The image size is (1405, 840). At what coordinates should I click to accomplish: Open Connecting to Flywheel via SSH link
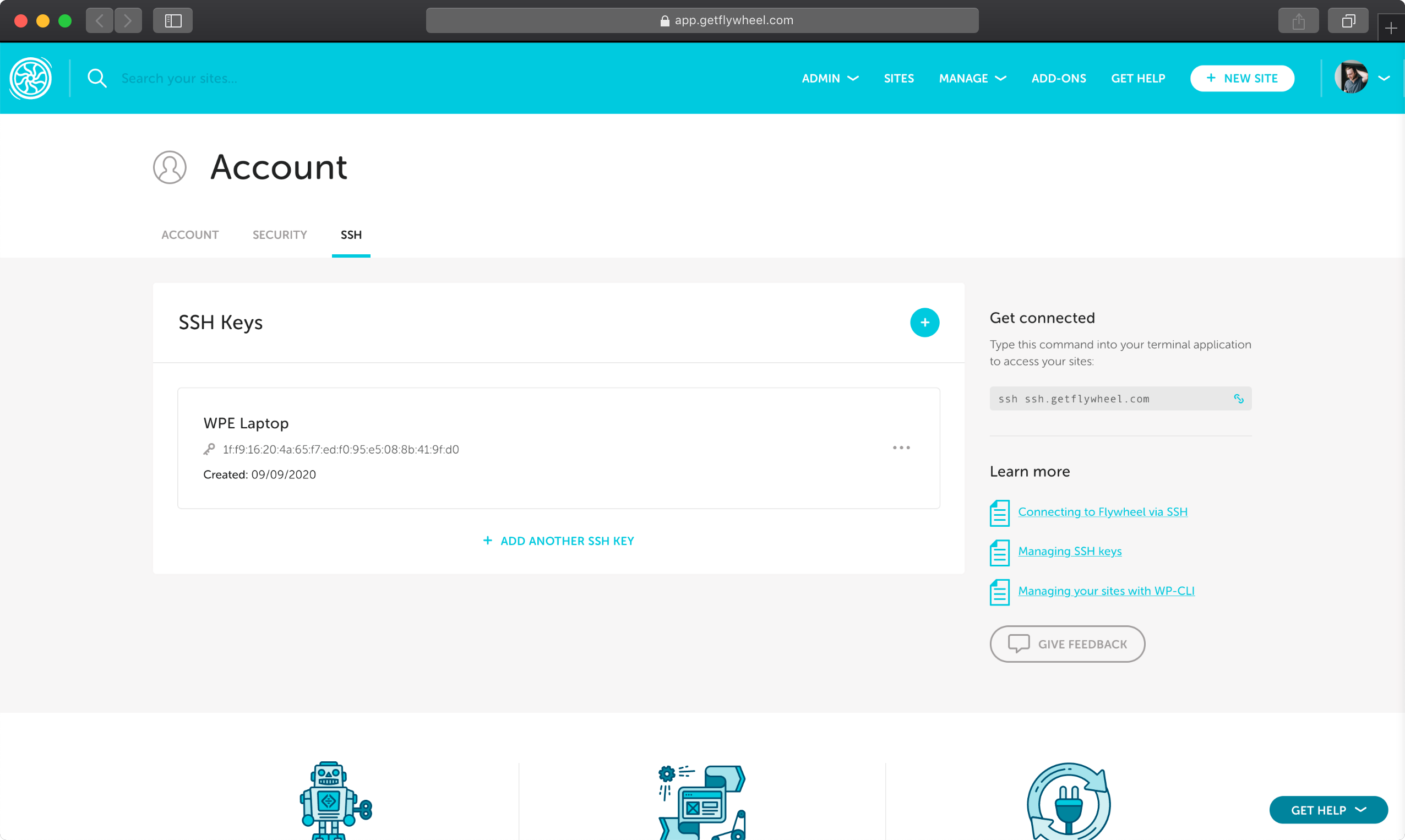point(1103,512)
